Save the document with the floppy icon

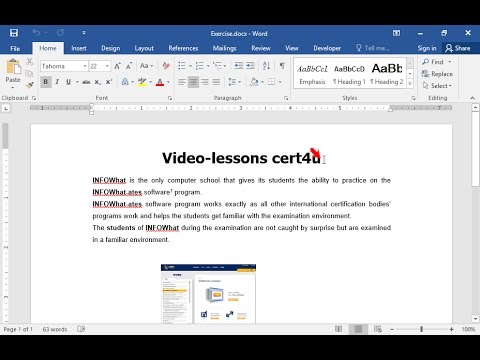(x=14, y=33)
